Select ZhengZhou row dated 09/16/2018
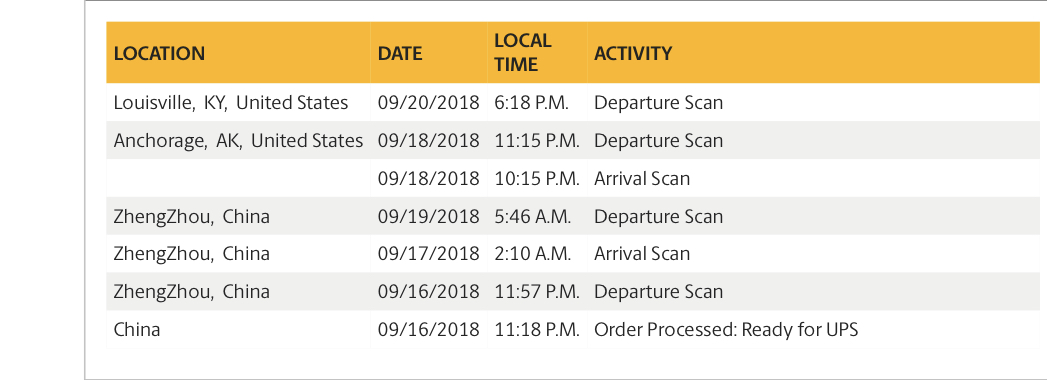 574,292
